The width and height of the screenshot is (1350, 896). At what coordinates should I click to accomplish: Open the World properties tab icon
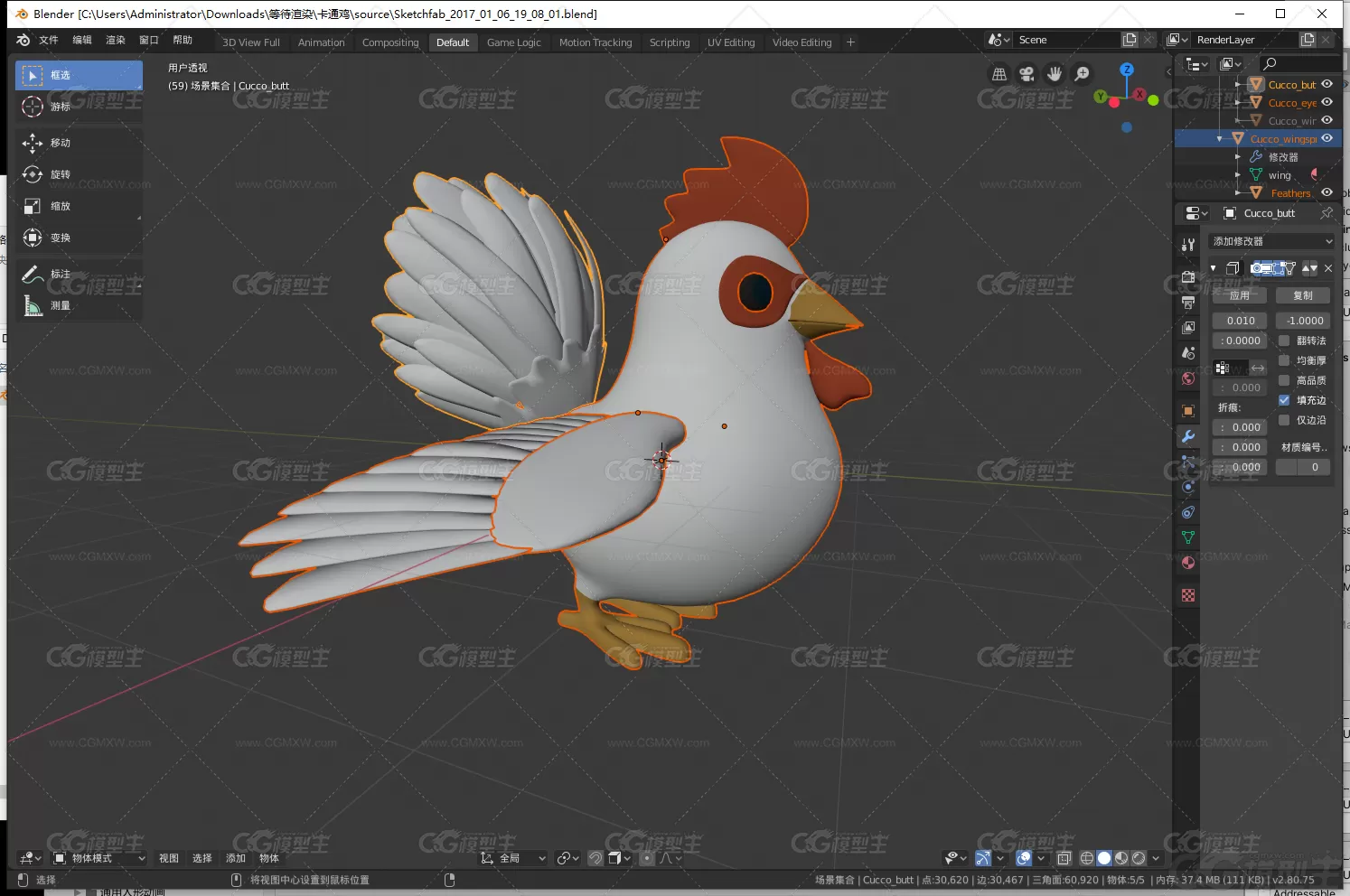(1188, 378)
